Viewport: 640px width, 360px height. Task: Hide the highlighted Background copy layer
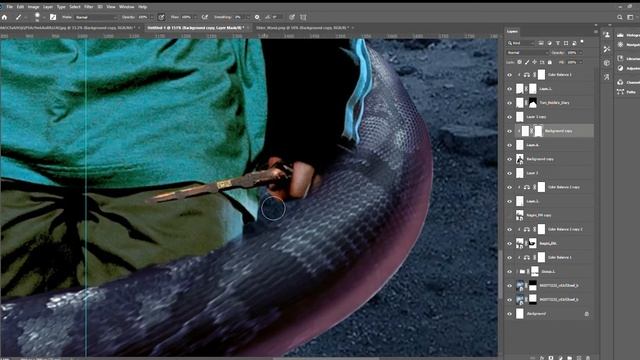pyautogui.click(x=509, y=131)
